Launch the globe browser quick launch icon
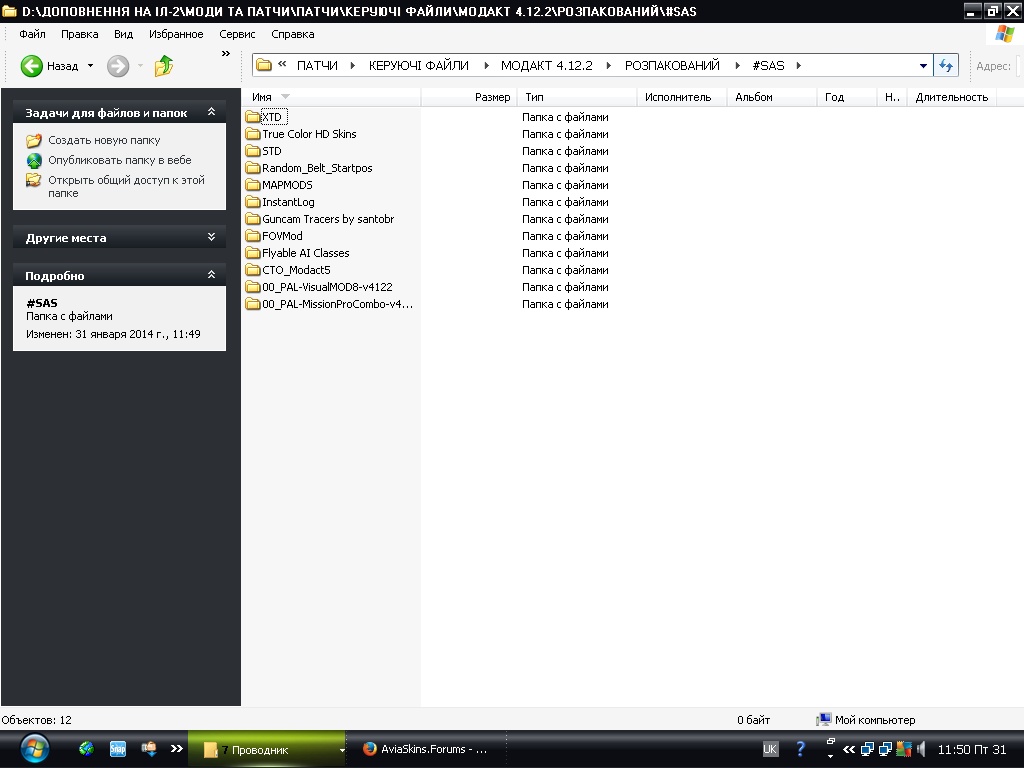This screenshot has height=768, width=1024. (x=86, y=748)
